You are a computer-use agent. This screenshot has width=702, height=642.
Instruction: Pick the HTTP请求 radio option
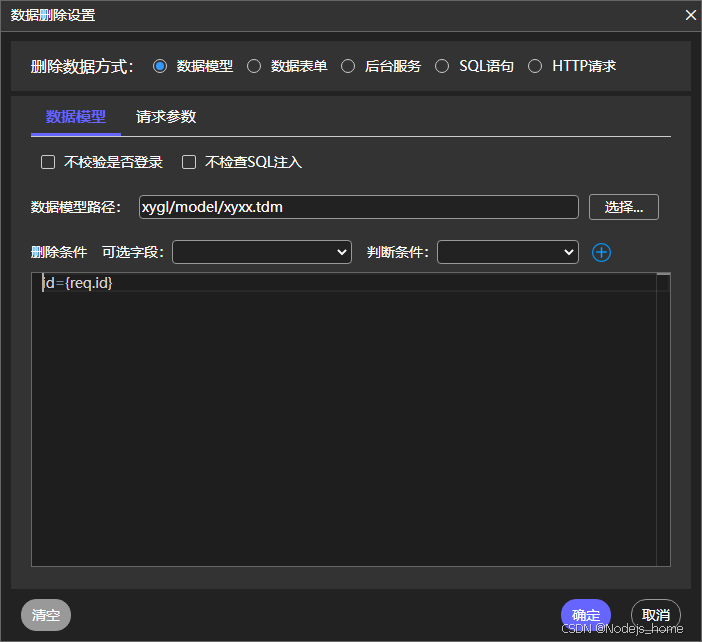(535, 66)
